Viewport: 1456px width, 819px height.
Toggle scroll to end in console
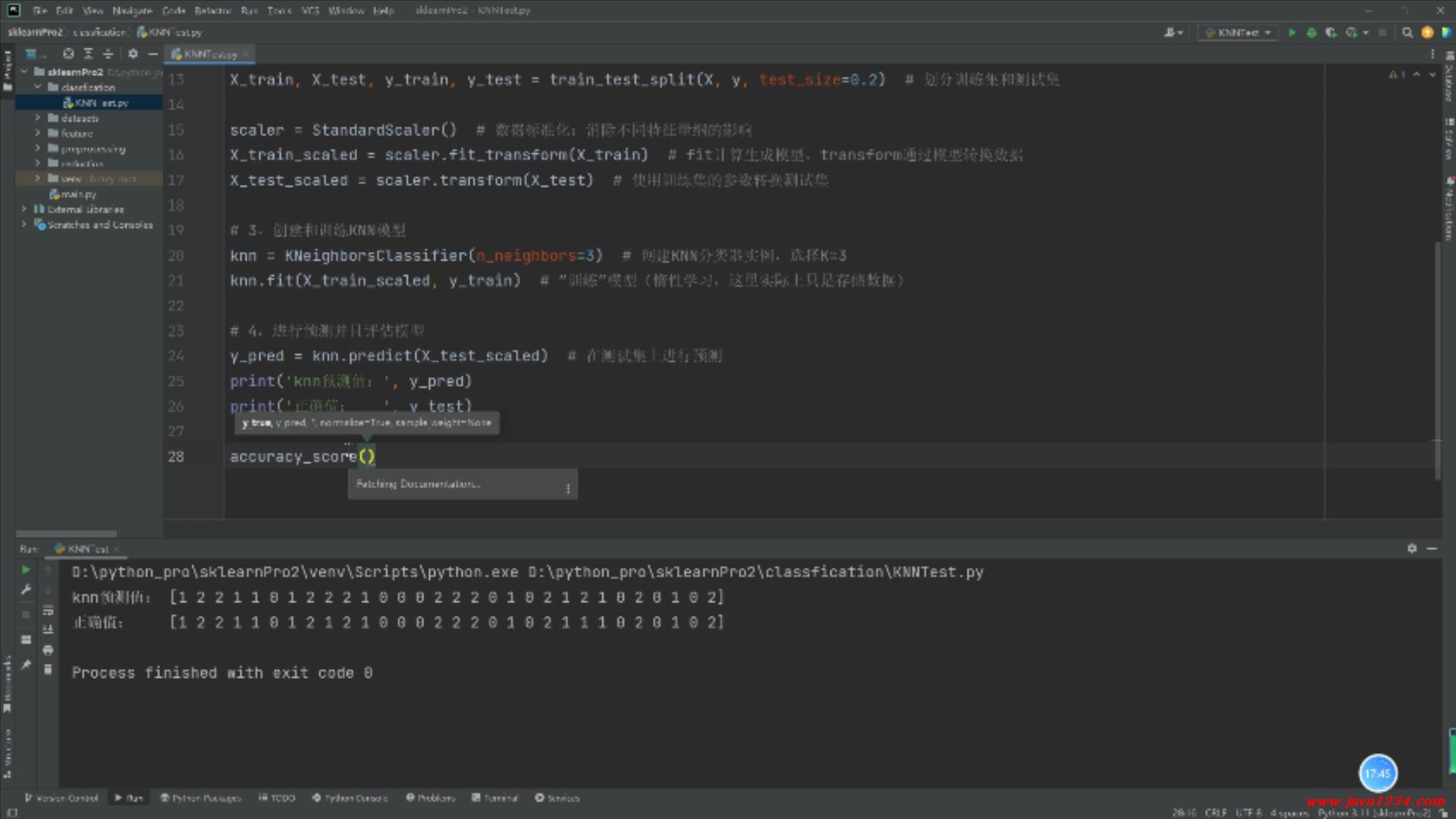[48, 629]
